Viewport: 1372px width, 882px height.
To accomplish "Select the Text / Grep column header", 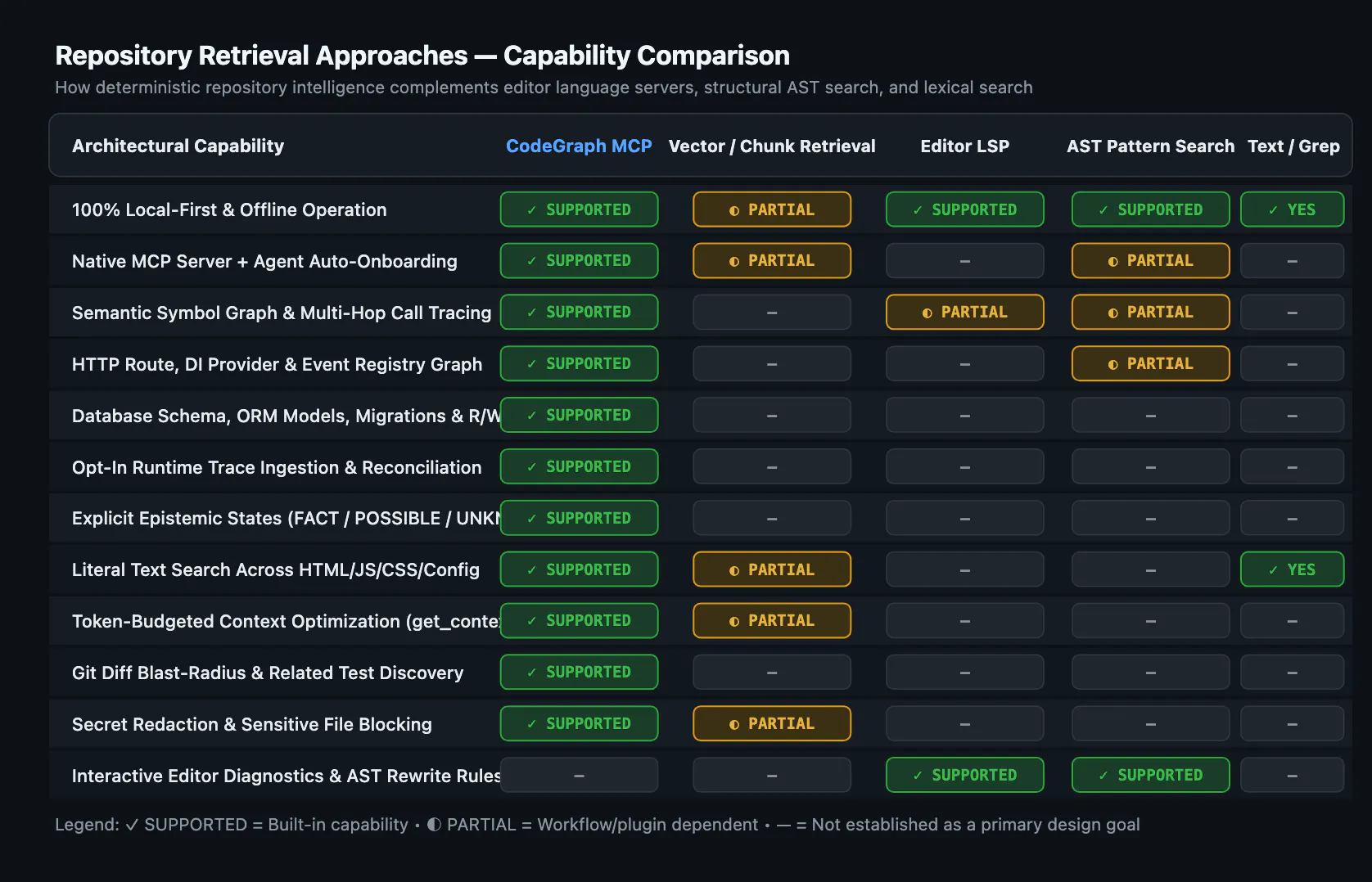I will (x=1293, y=146).
